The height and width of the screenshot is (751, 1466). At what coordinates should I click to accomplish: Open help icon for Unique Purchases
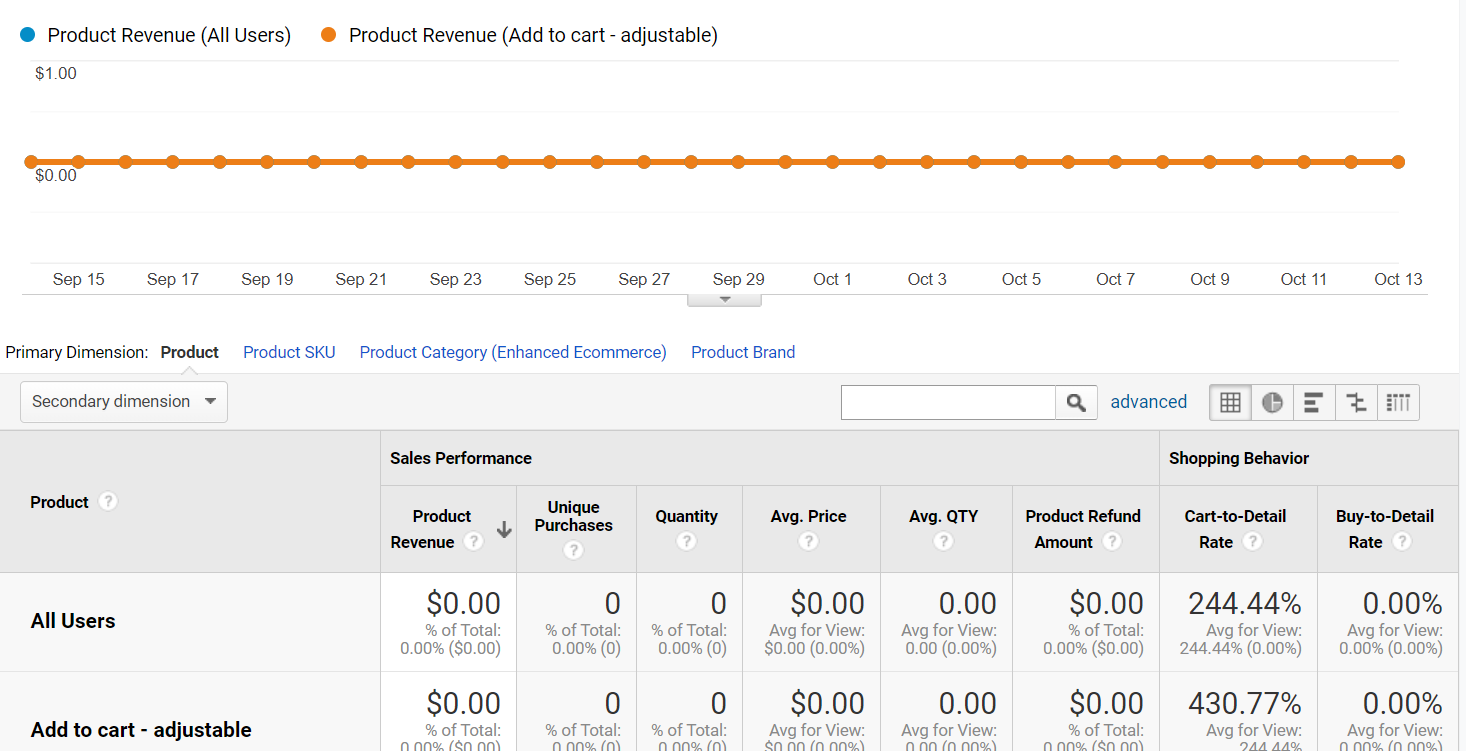pos(573,550)
